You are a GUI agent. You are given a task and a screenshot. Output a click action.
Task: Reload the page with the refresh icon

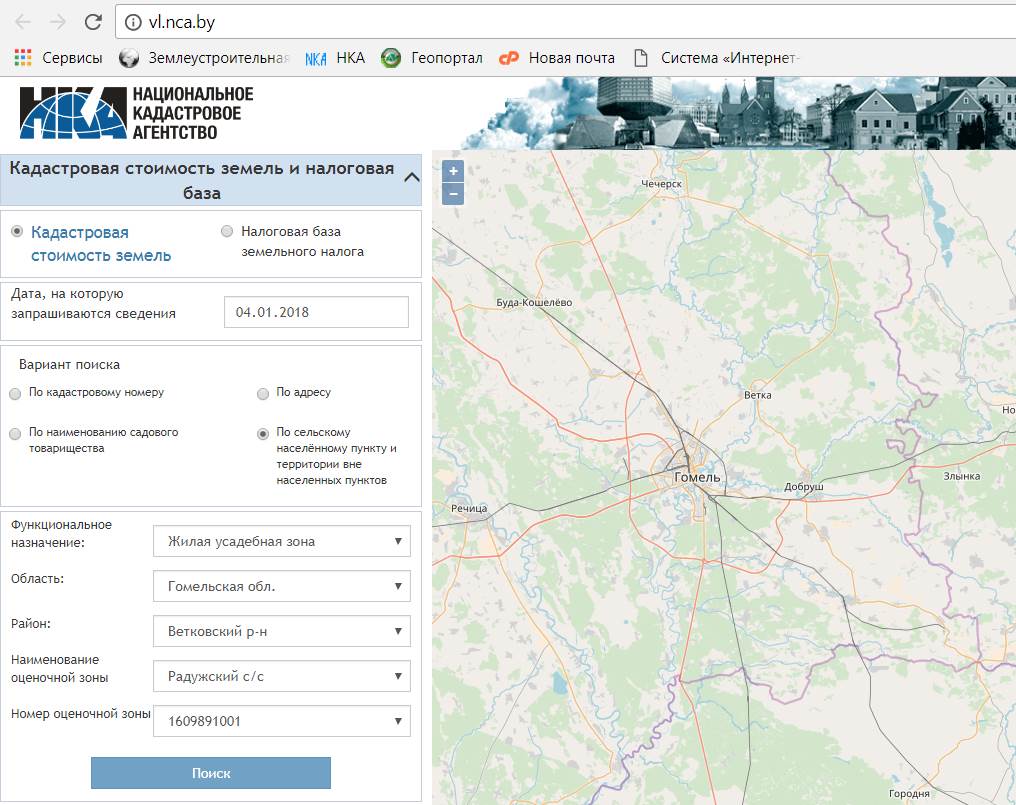tap(93, 22)
